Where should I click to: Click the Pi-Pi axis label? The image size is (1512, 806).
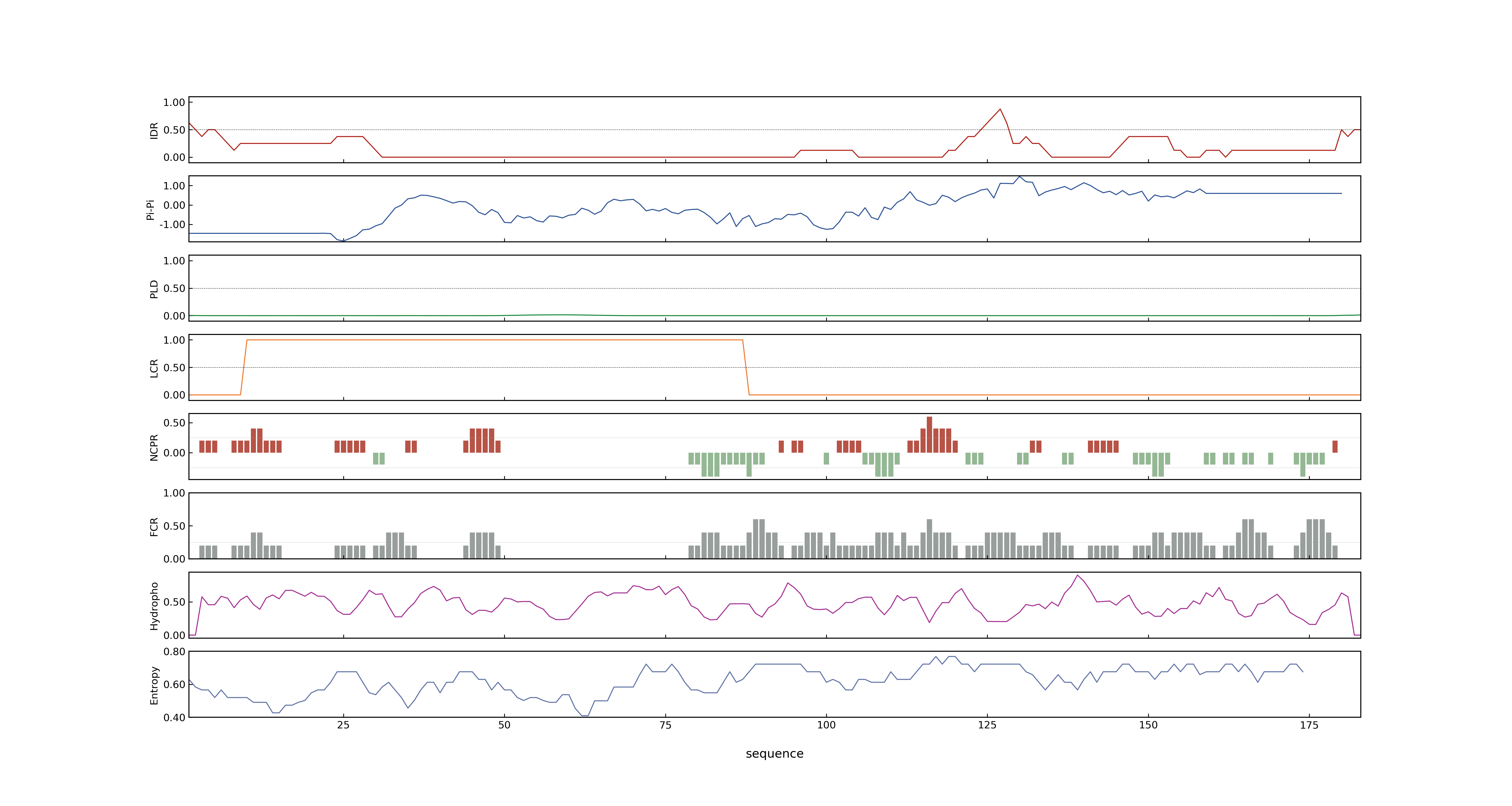pos(150,209)
